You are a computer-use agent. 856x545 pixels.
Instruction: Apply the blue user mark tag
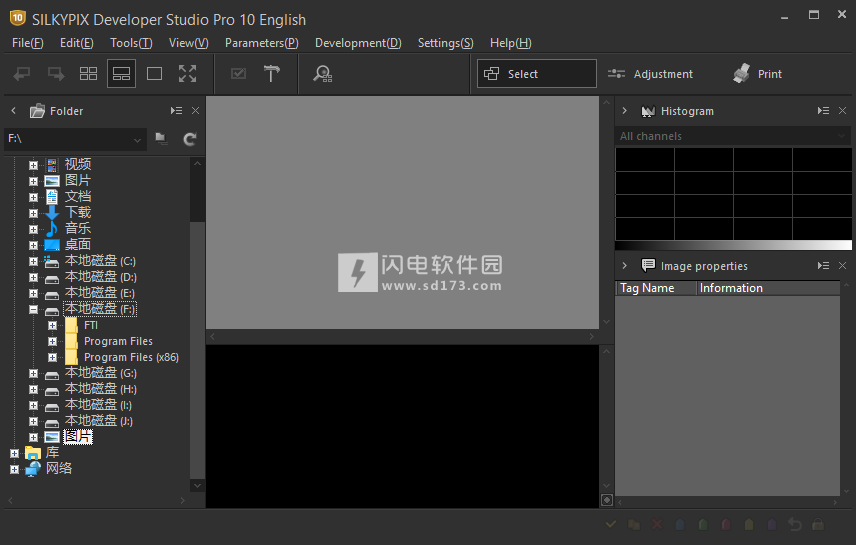coord(680,525)
